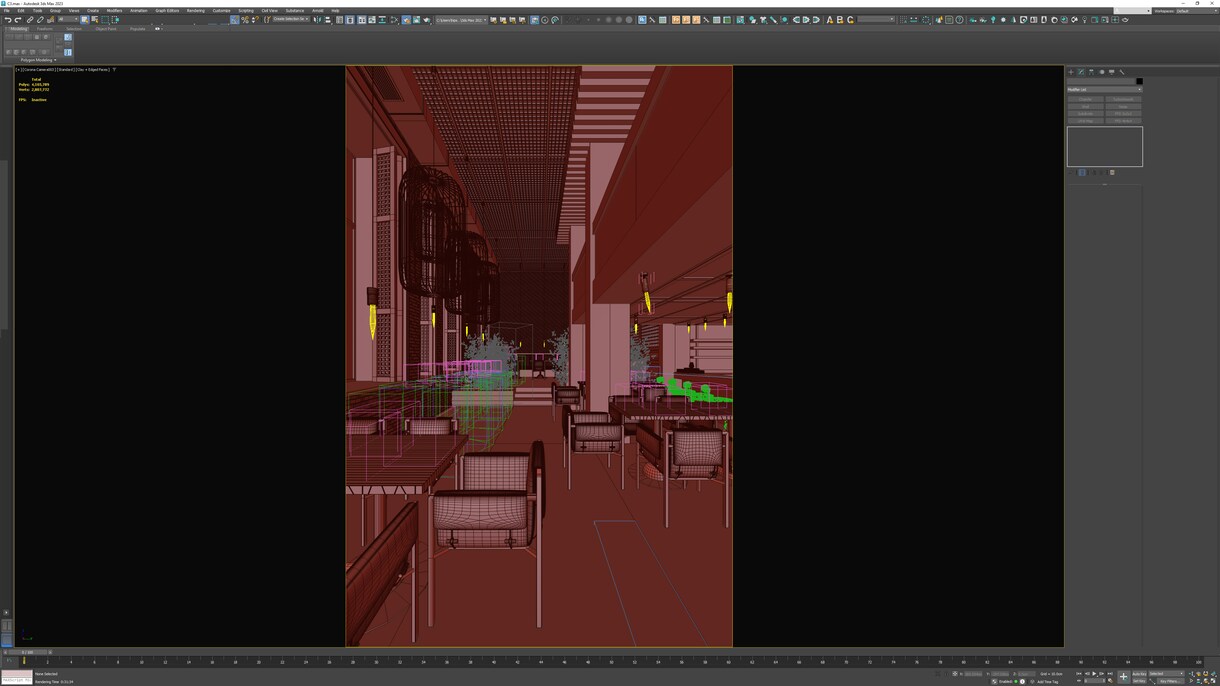Viewport: 1220px width, 686px height.
Task: Open the Modifiers menu
Action: tap(114, 11)
